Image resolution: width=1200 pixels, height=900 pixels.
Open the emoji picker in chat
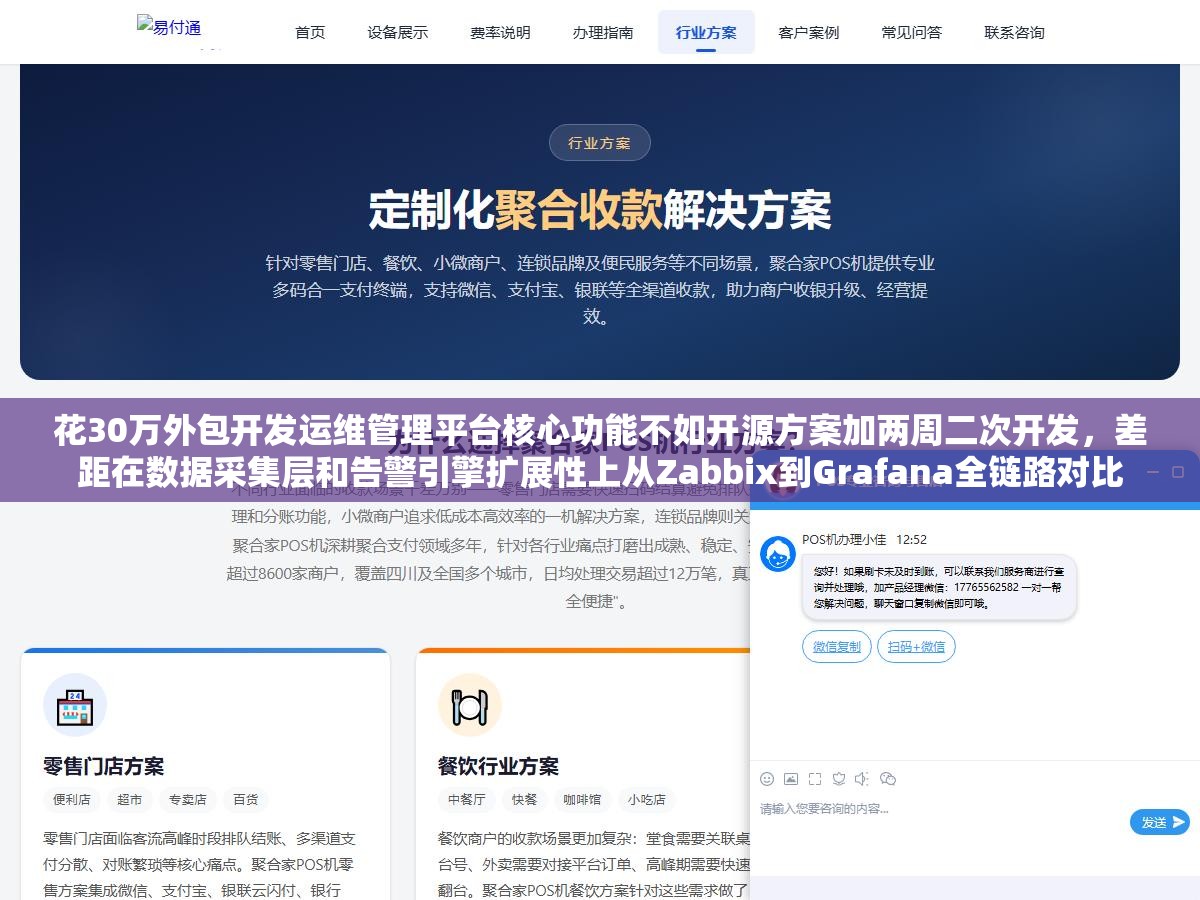(x=767, y=779)
